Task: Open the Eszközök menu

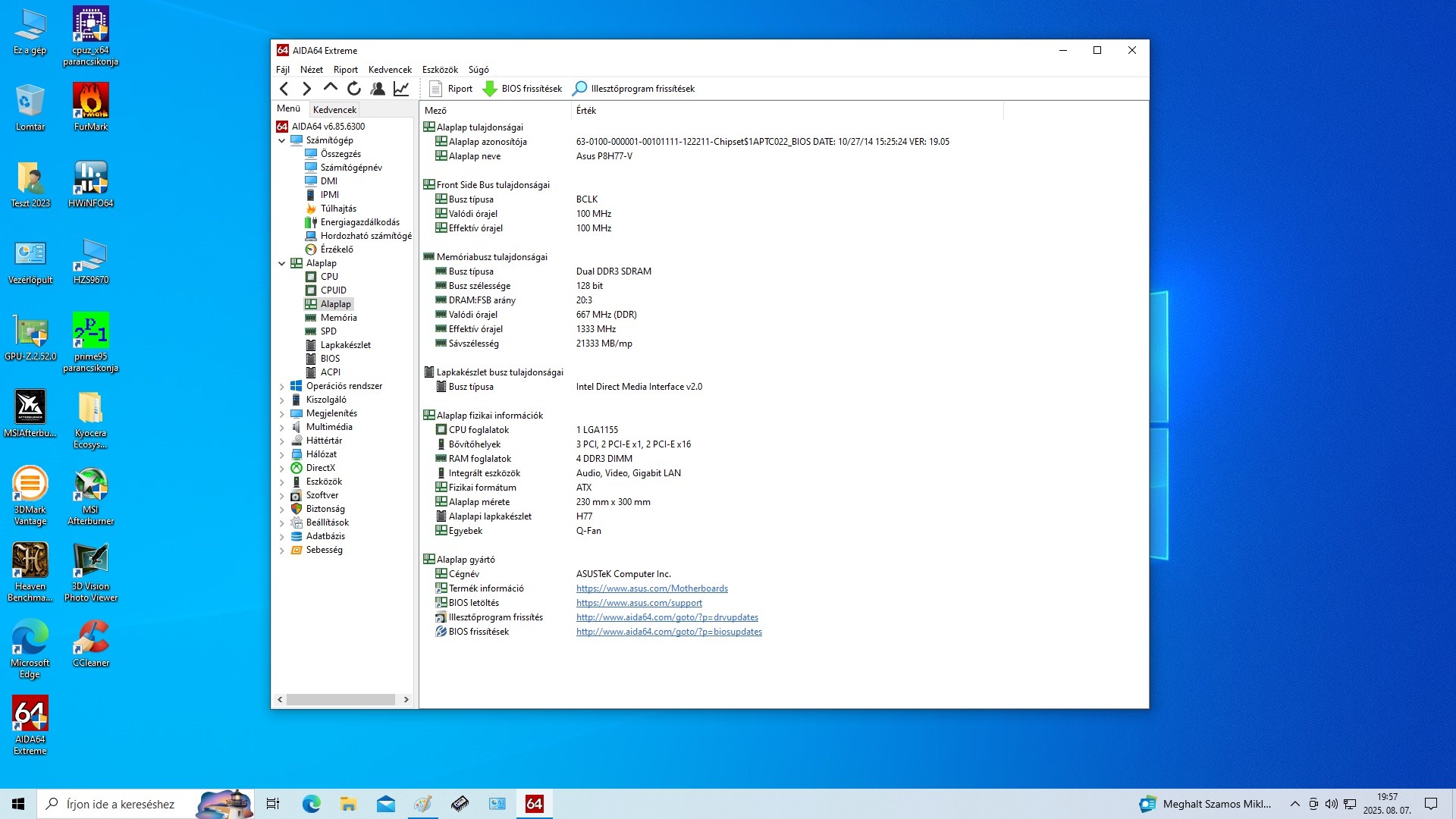Action: 440,70
